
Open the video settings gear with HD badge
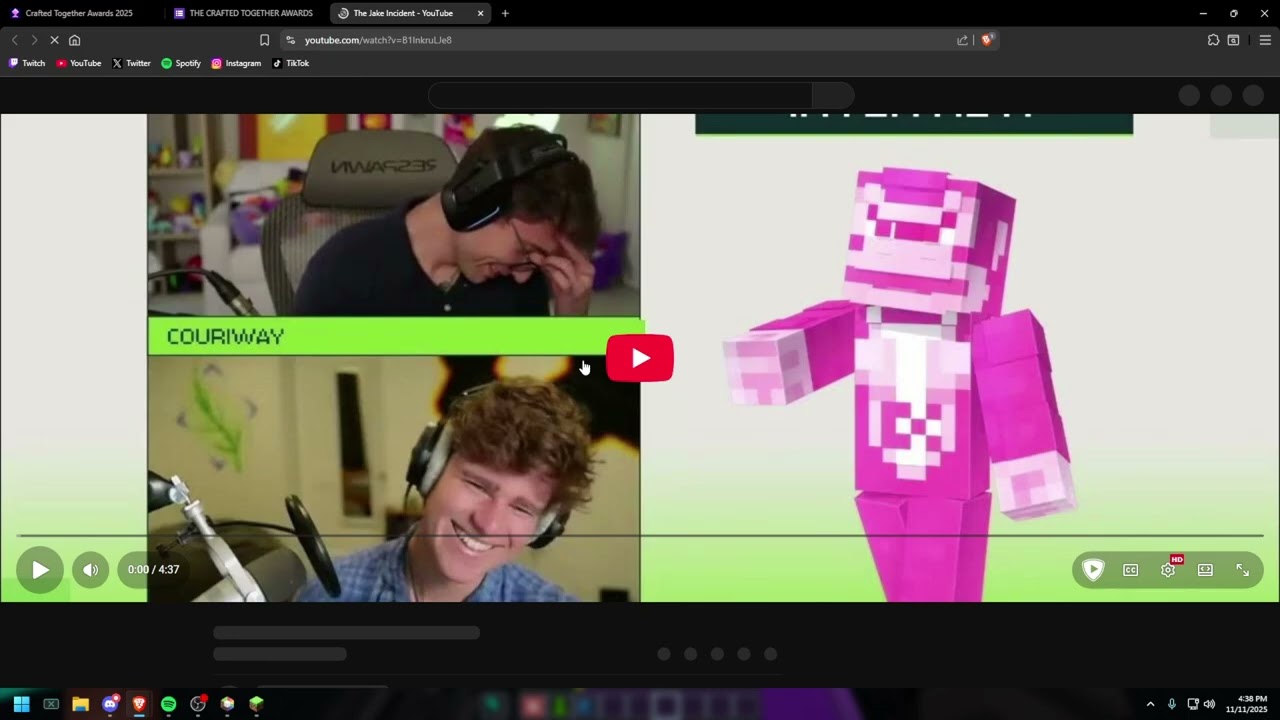[1168, 570]
